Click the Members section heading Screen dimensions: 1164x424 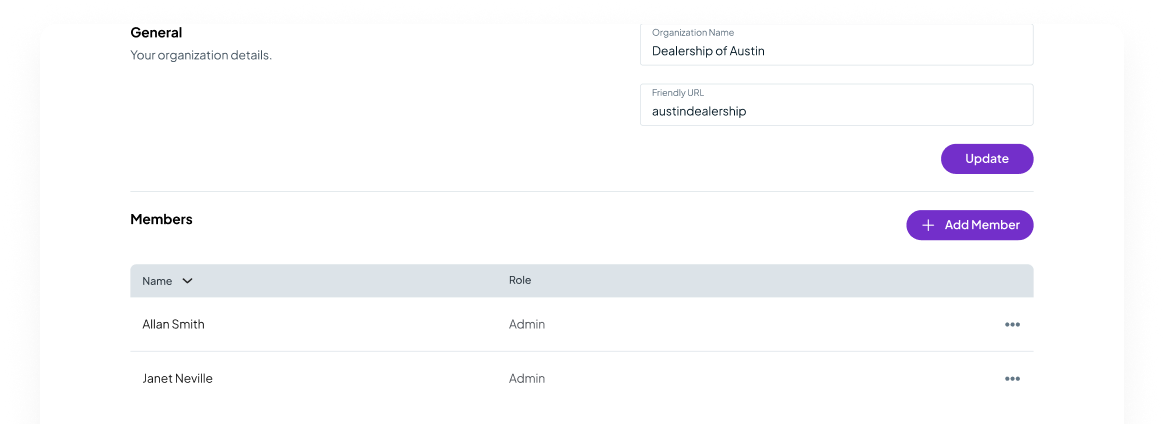pyautogui.click(x=161, y=219)
